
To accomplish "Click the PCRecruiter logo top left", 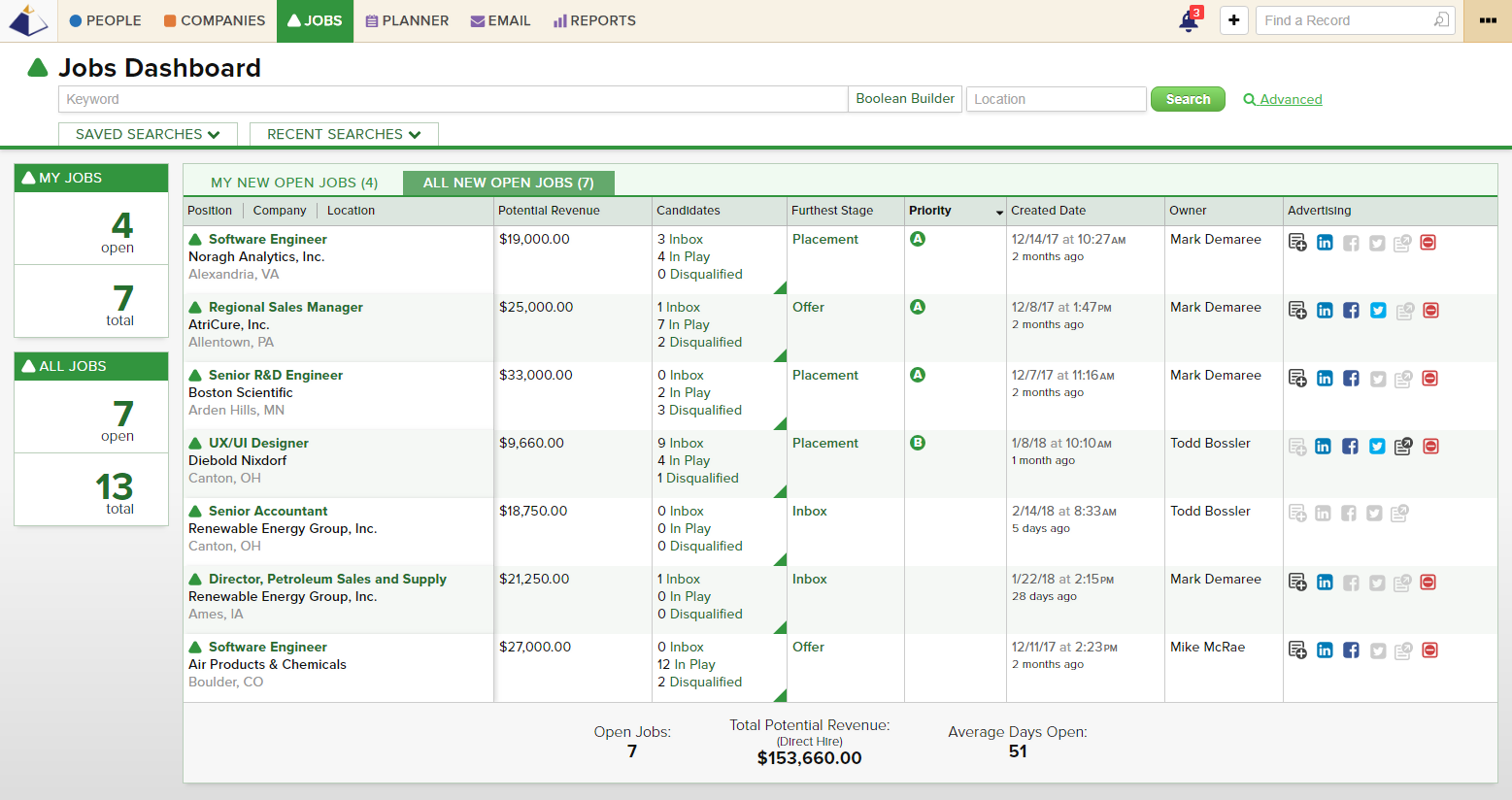I will tap(28, 19).
